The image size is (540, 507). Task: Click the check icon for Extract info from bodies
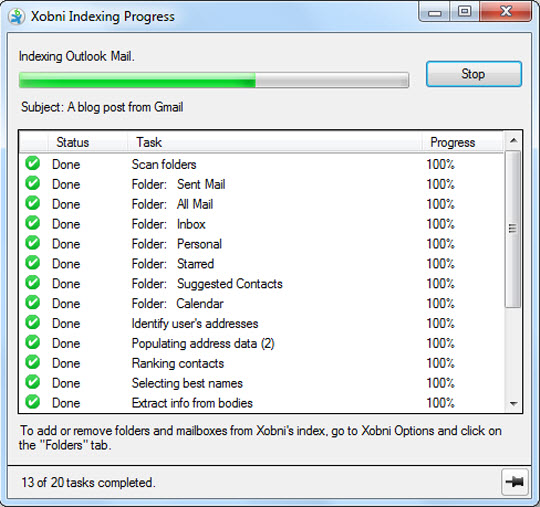click(32, 402)
